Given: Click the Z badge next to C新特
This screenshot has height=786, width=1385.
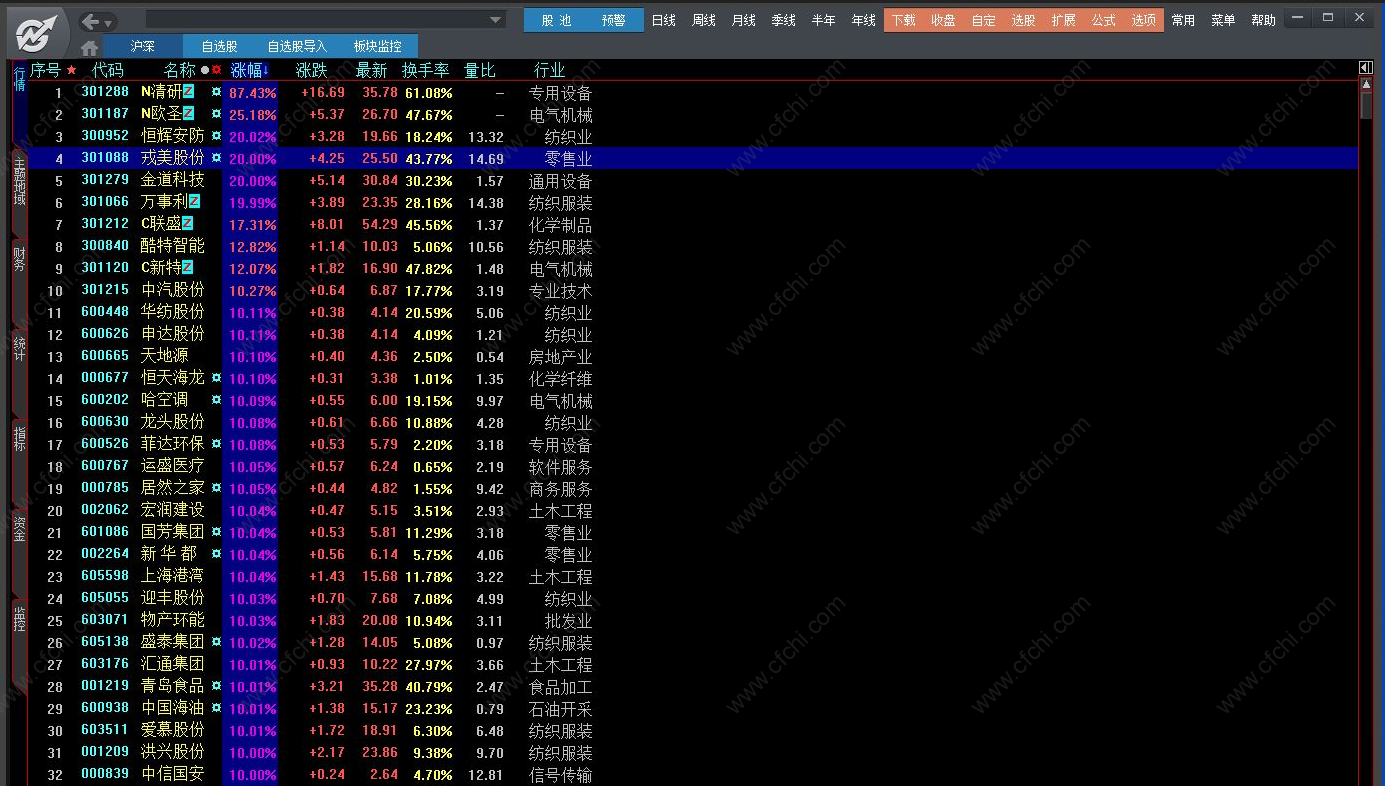Looking at the screenshot, I should pos(187,268).
